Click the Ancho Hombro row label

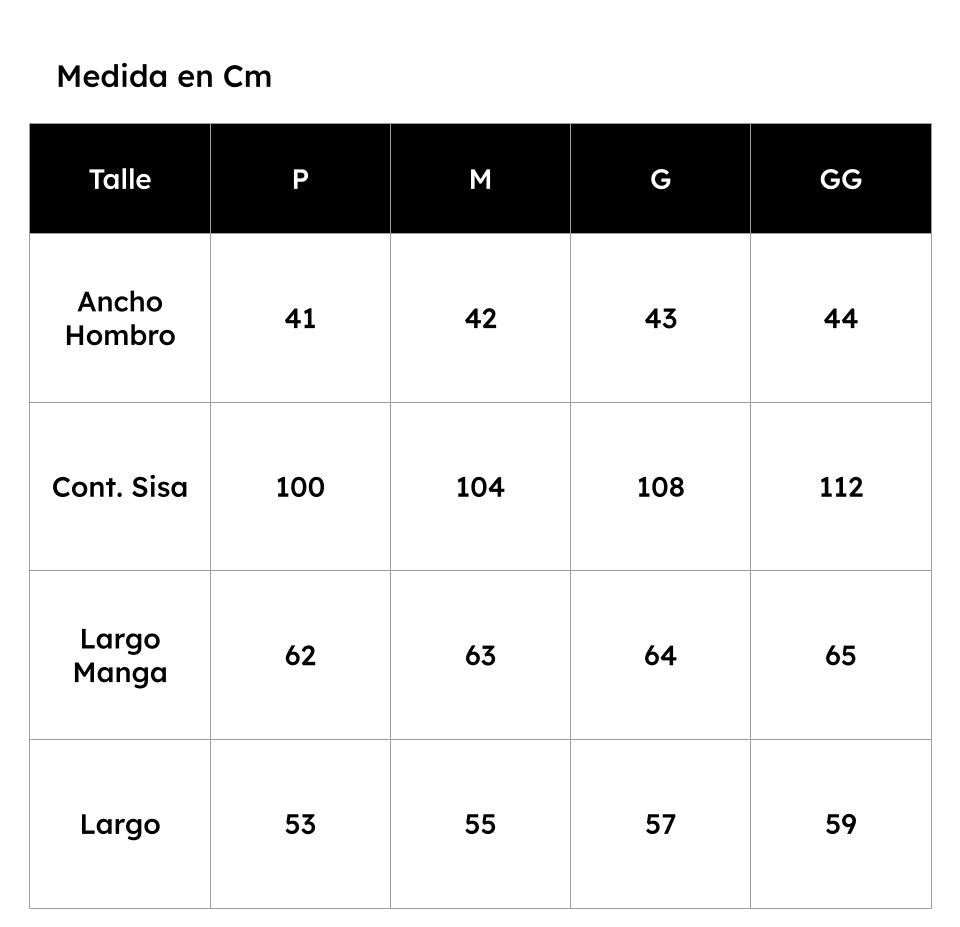120,318
